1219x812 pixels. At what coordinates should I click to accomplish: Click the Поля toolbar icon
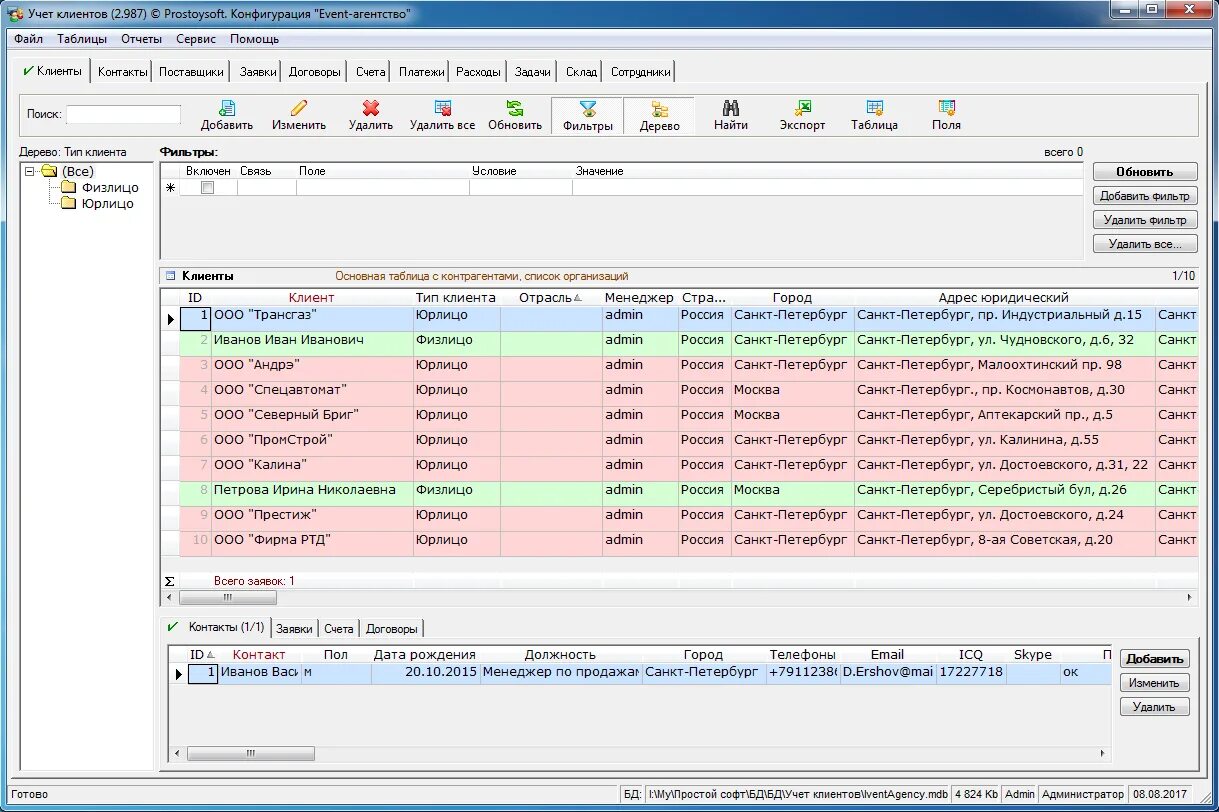click(x=946, y=108)
